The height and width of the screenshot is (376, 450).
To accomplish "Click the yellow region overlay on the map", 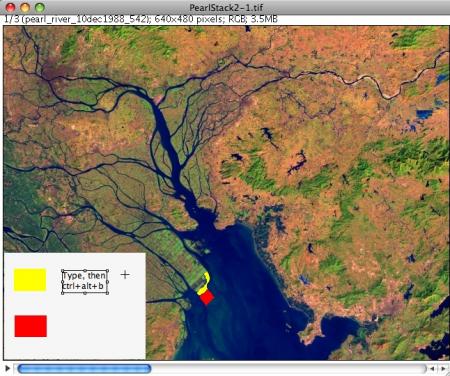I will click(x=206, y=282).
